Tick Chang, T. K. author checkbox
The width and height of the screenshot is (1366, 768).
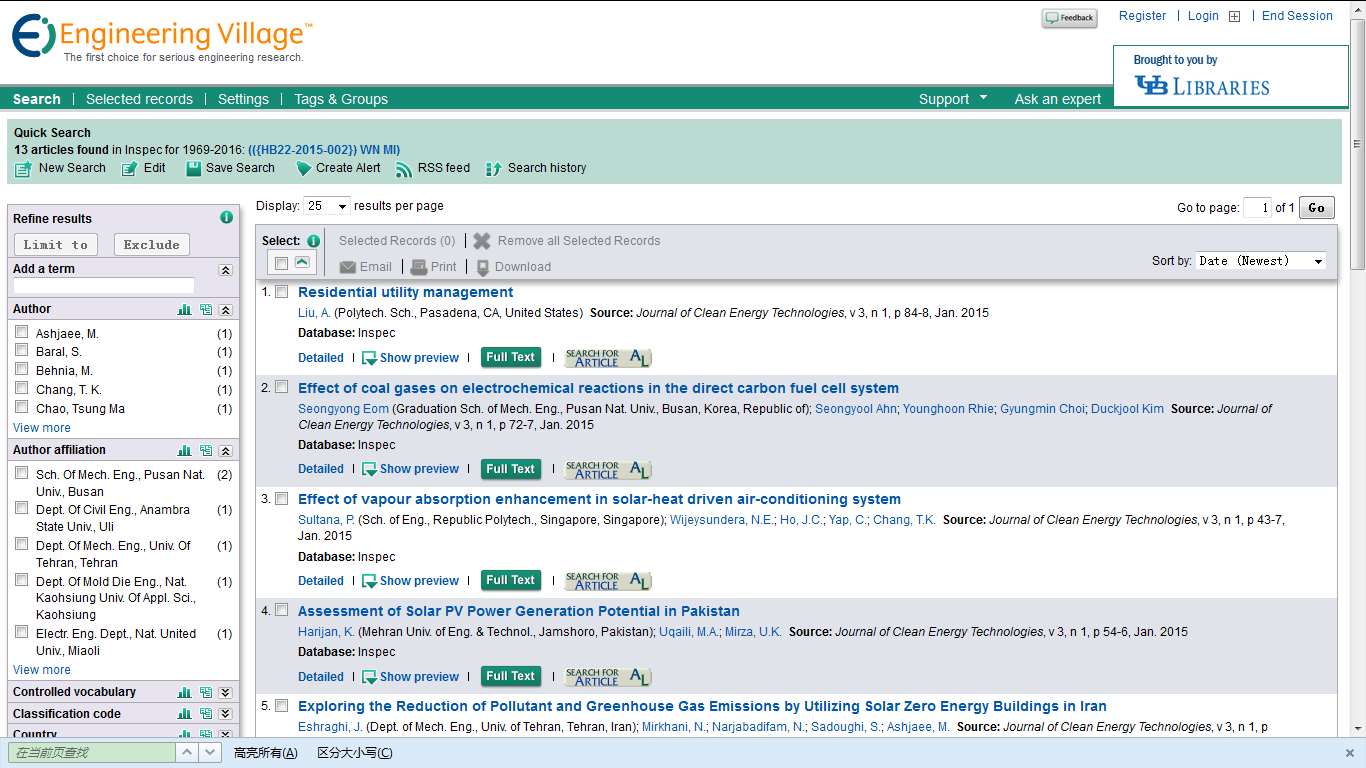[x=21, y=388]
